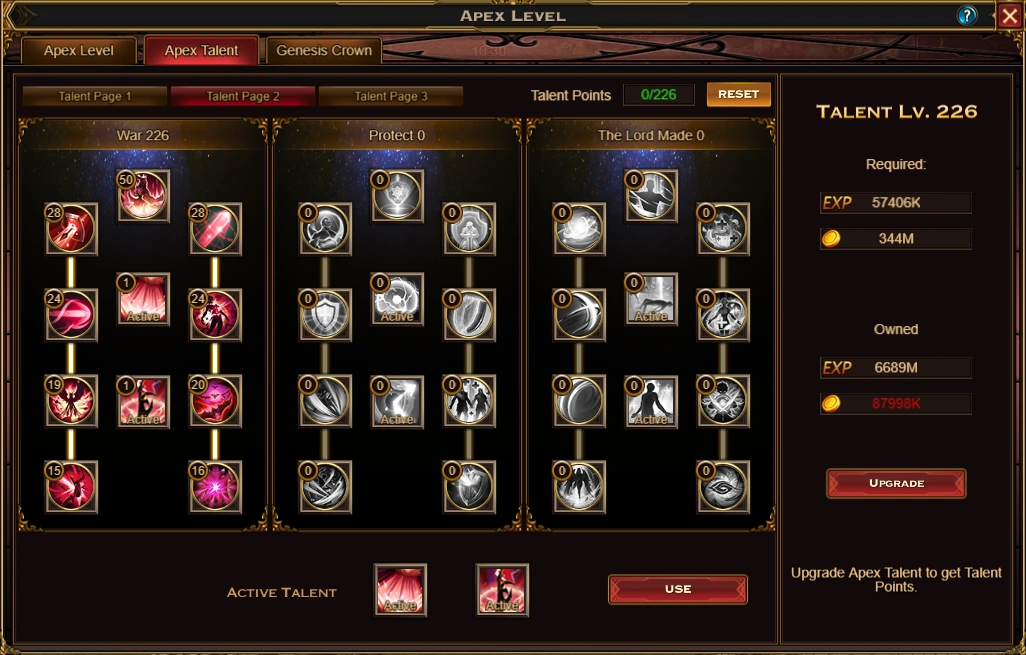
Task: Select the War talent with 15 points
Action: tap(71, 487)
